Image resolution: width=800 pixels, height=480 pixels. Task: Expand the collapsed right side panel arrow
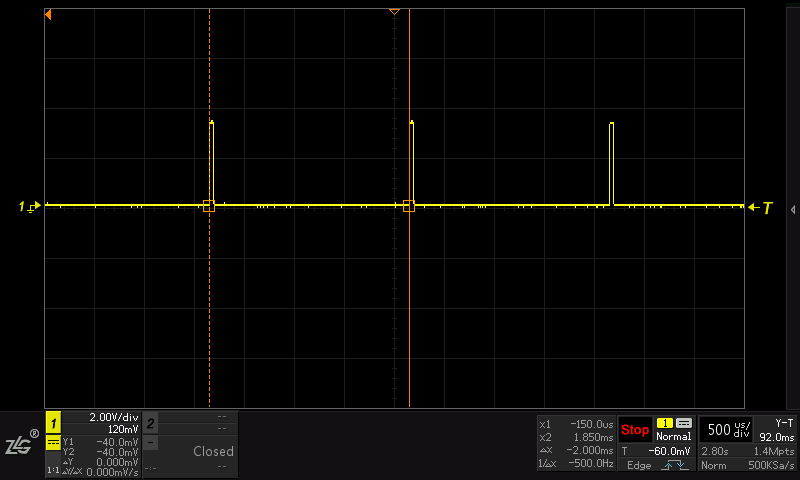click(x=793, y=210)
